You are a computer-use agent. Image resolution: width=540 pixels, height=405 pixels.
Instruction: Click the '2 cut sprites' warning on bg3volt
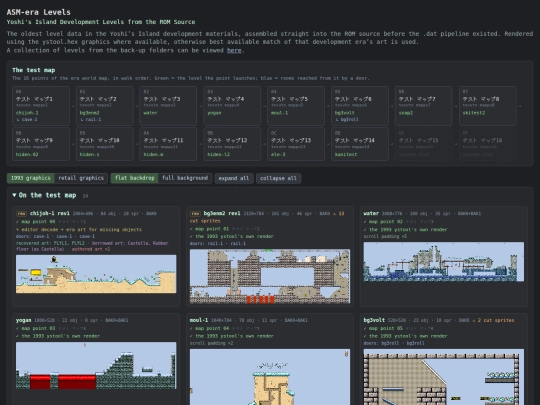[493, 320]
